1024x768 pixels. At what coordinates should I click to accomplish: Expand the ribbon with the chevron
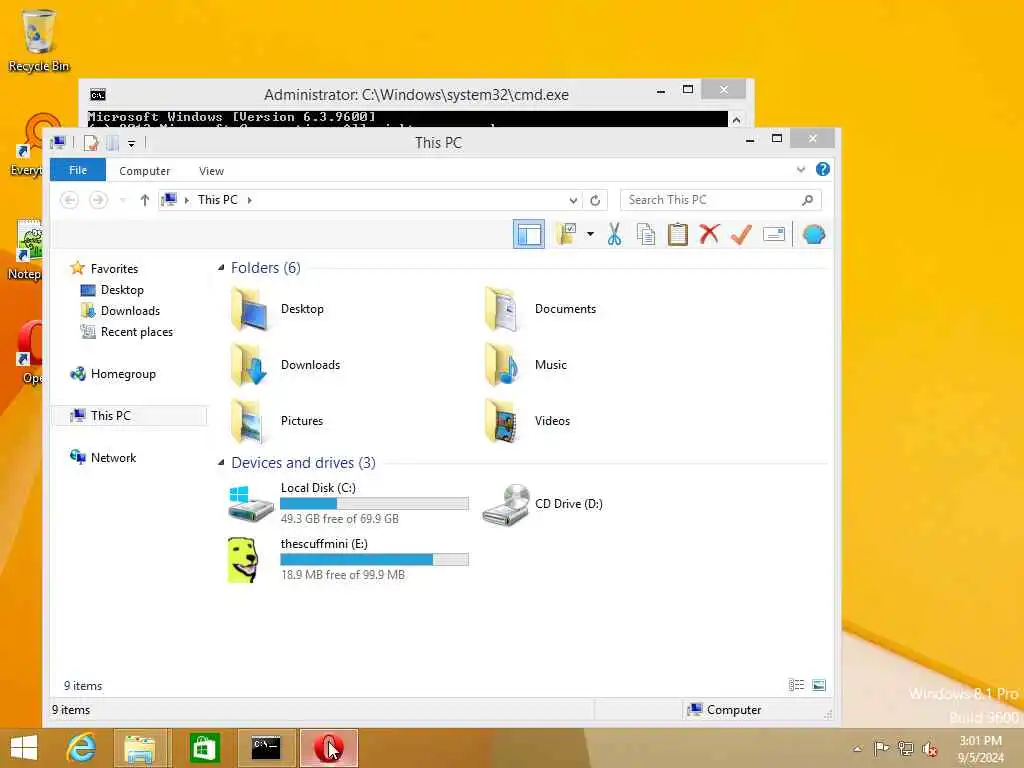[801, 170]
